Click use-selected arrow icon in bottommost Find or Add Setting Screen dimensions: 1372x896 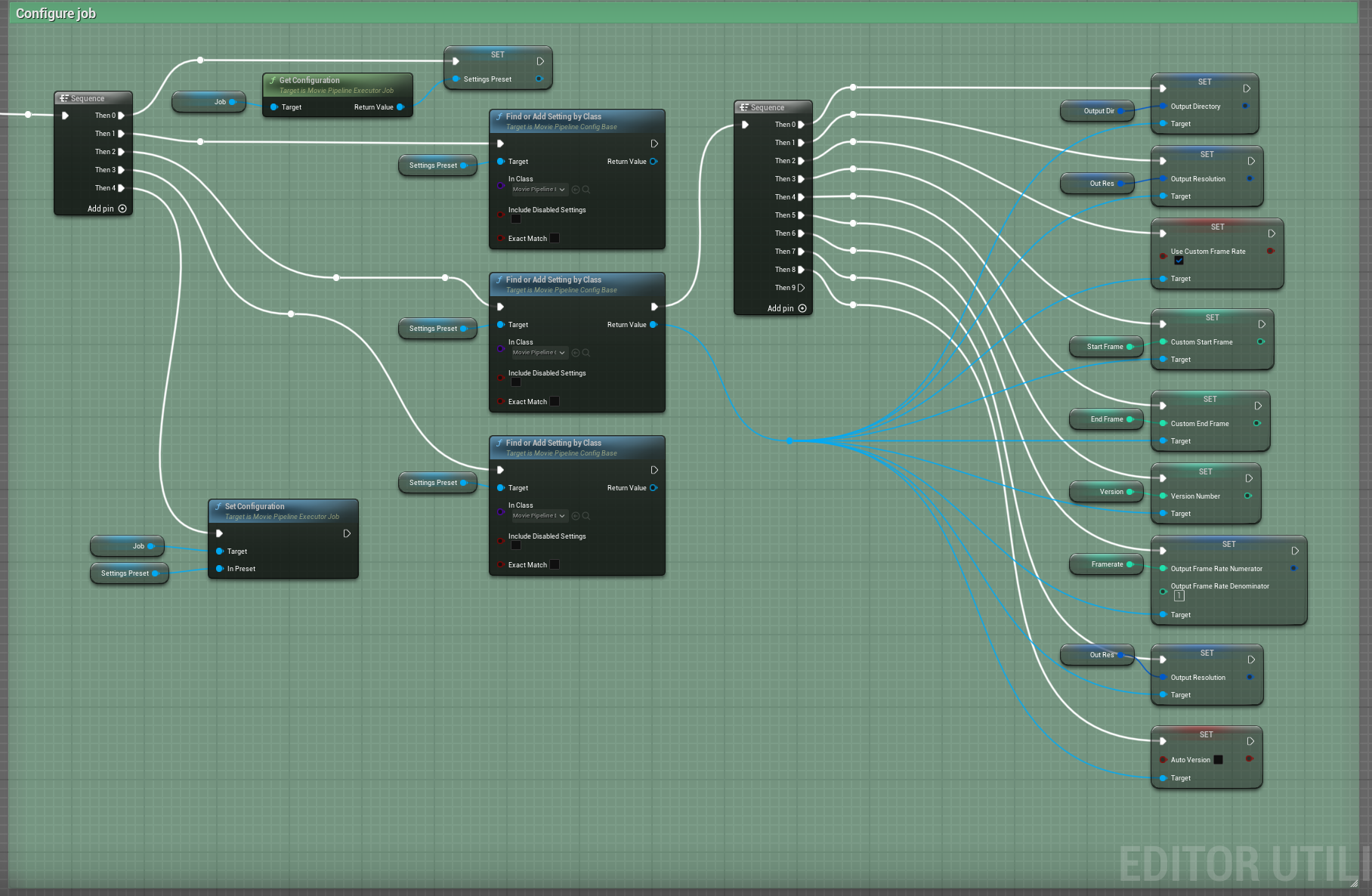(576, 516)
